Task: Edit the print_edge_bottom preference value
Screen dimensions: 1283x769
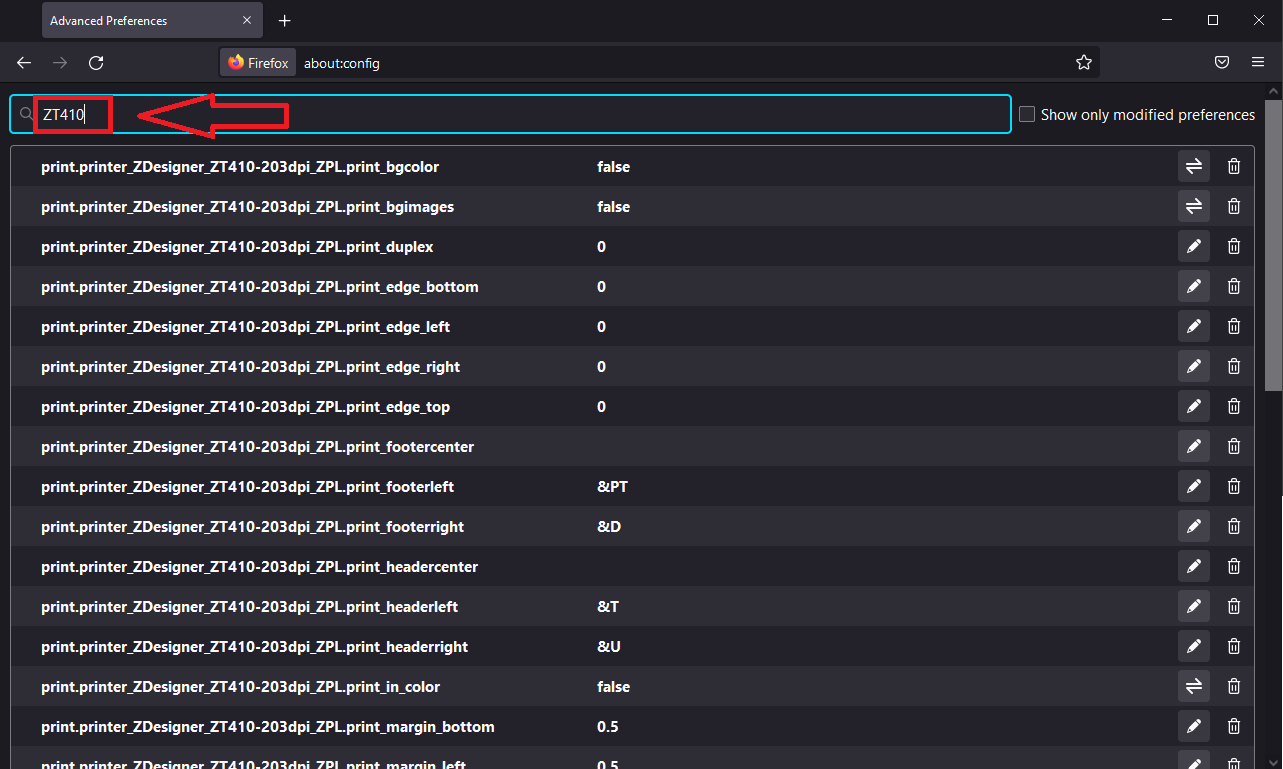Action: click(1193, 286)
